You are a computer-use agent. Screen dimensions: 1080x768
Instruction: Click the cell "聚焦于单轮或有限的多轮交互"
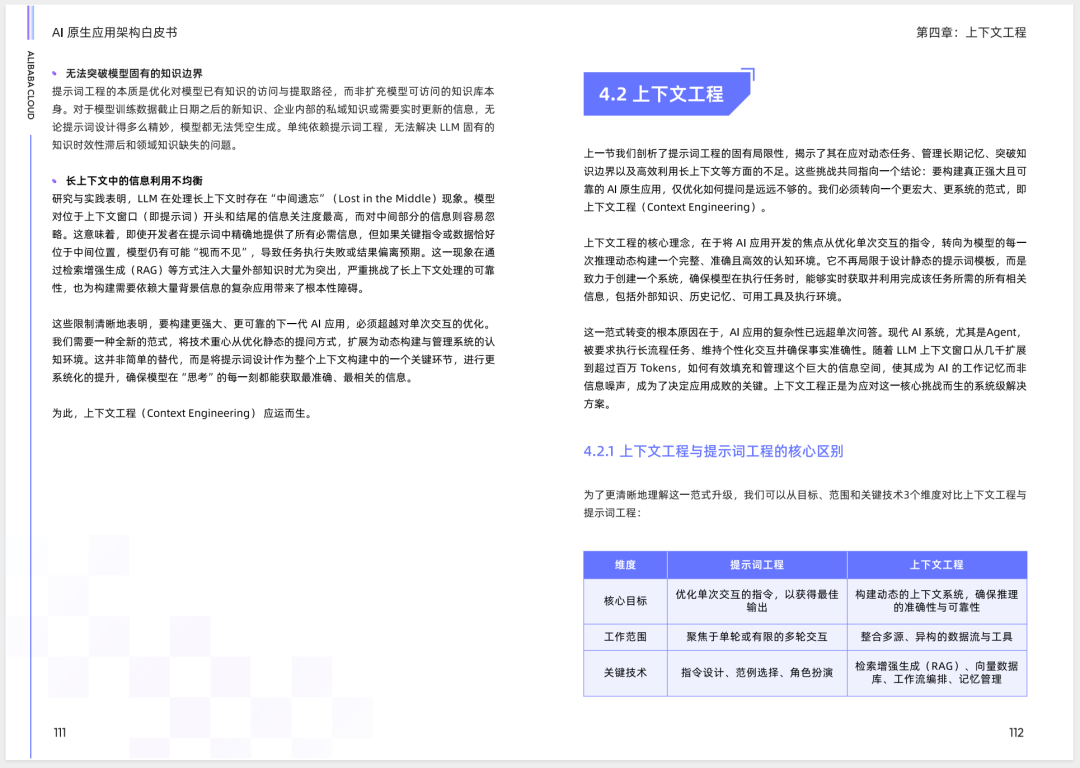[x=757, y=637]
